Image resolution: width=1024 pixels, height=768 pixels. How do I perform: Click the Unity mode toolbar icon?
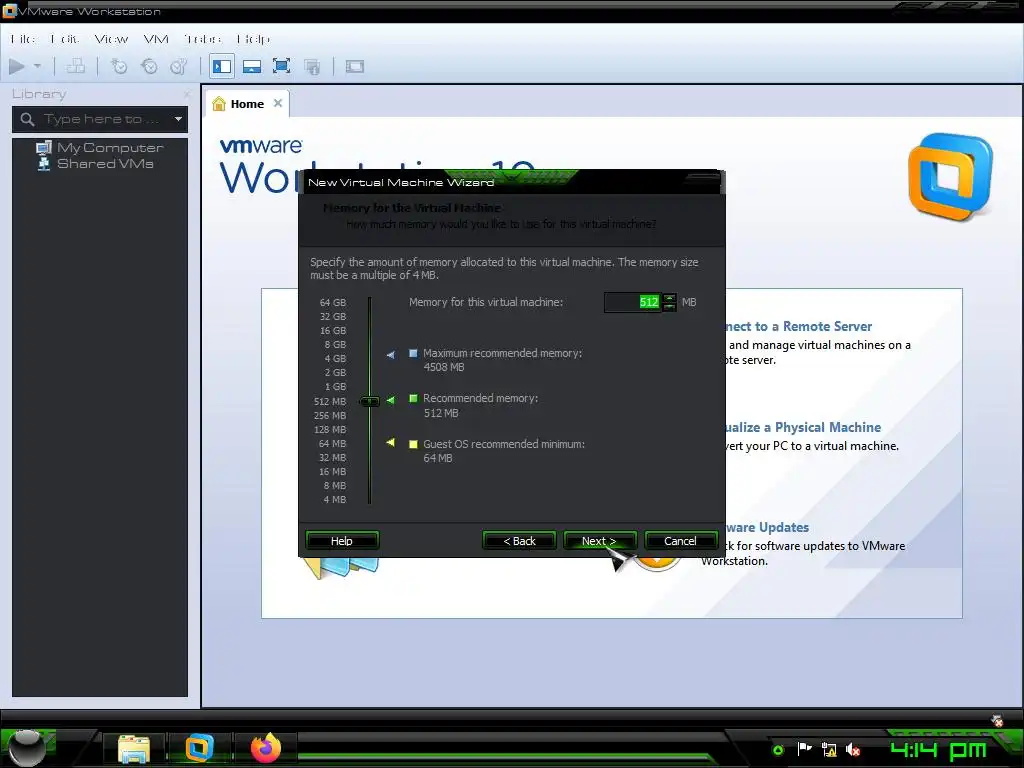(312, 66)
